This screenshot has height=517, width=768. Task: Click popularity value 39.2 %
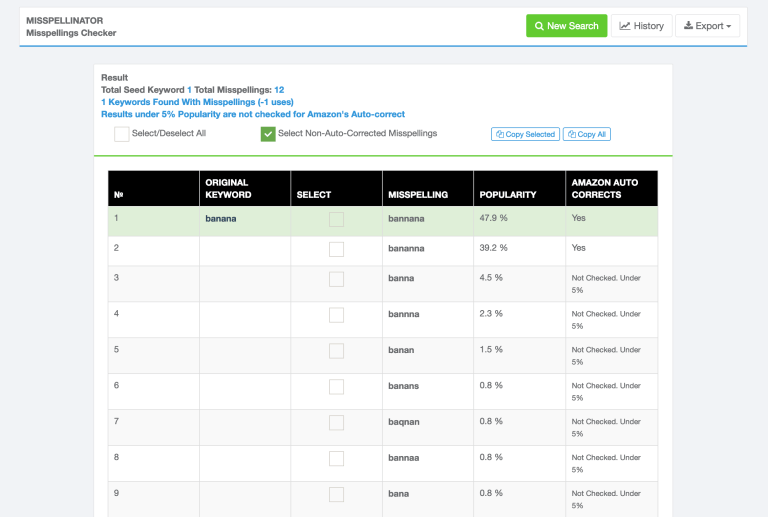point(493,248)
